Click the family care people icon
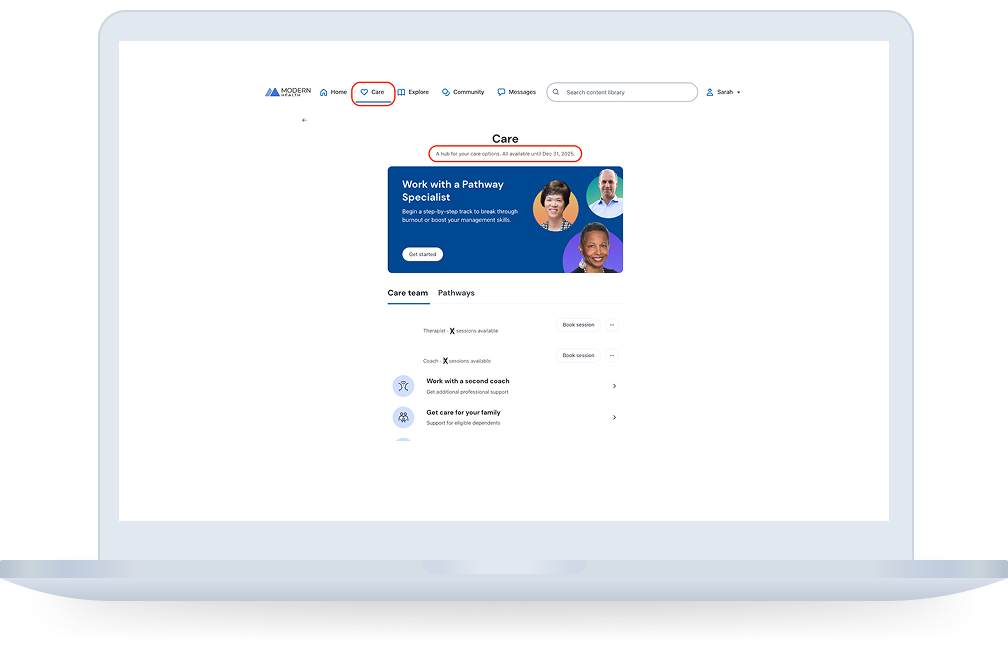Viewport: 1008px width, 645px height. [403, 417]
